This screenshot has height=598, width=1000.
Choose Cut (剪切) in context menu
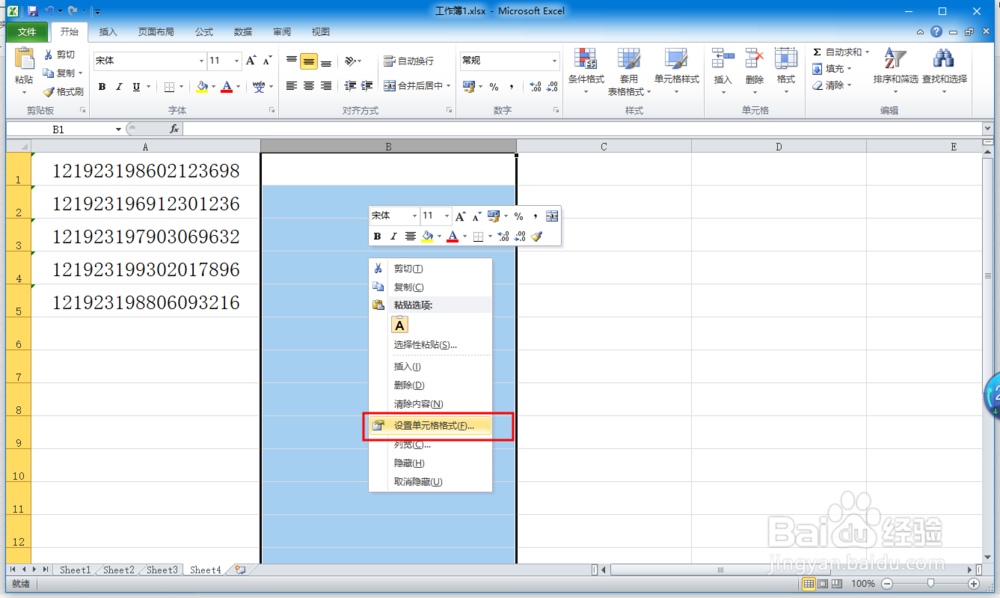tap(430, 268)
